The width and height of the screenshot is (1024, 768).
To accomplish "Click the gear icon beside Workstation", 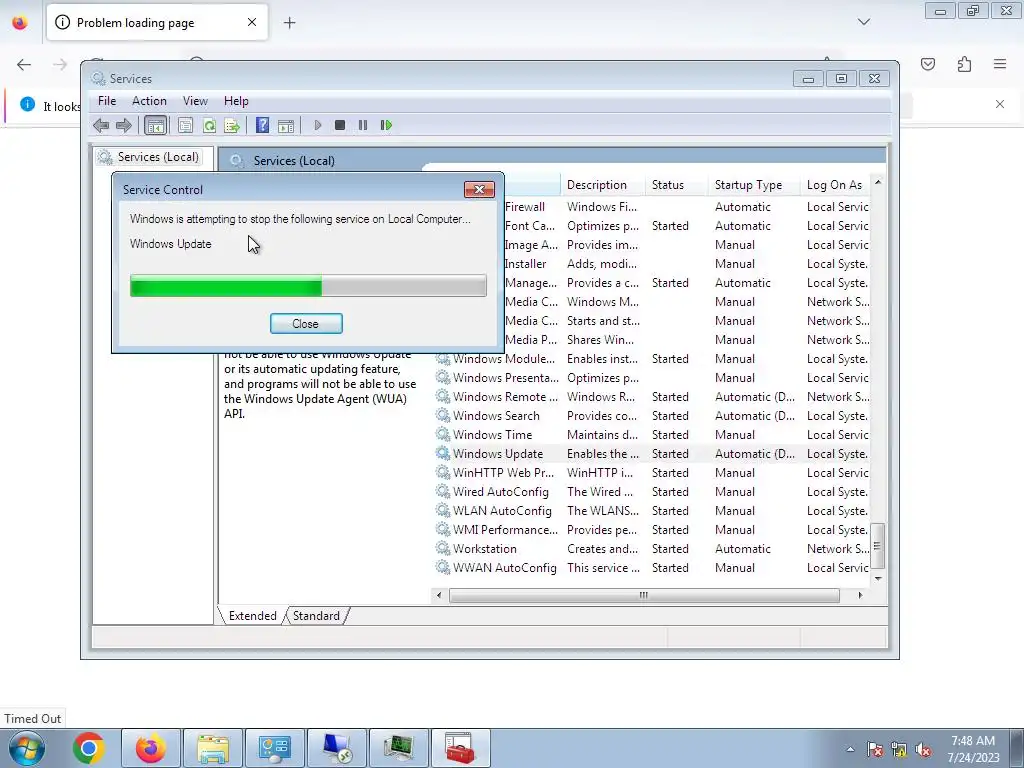I will pyautogui.click(x=443, y=549).
